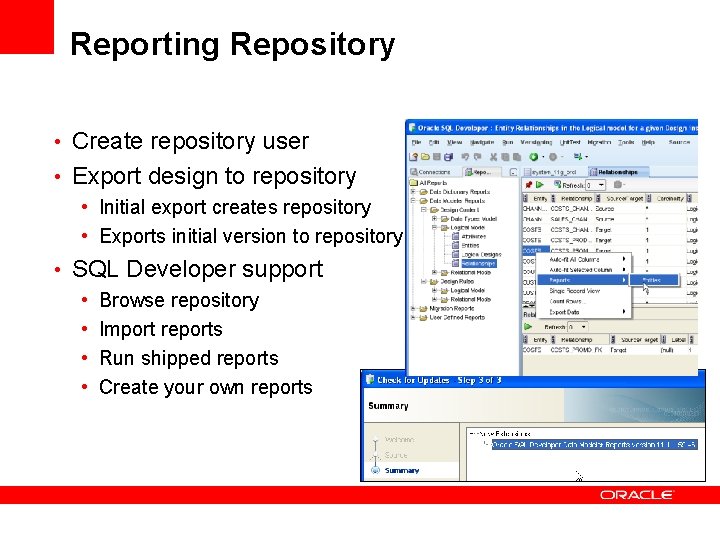The height and width of the screenshot is (540, 720).
Task: Click Entities in the Reports submenu
Action: pyautogui.click(x=654, y=280)
